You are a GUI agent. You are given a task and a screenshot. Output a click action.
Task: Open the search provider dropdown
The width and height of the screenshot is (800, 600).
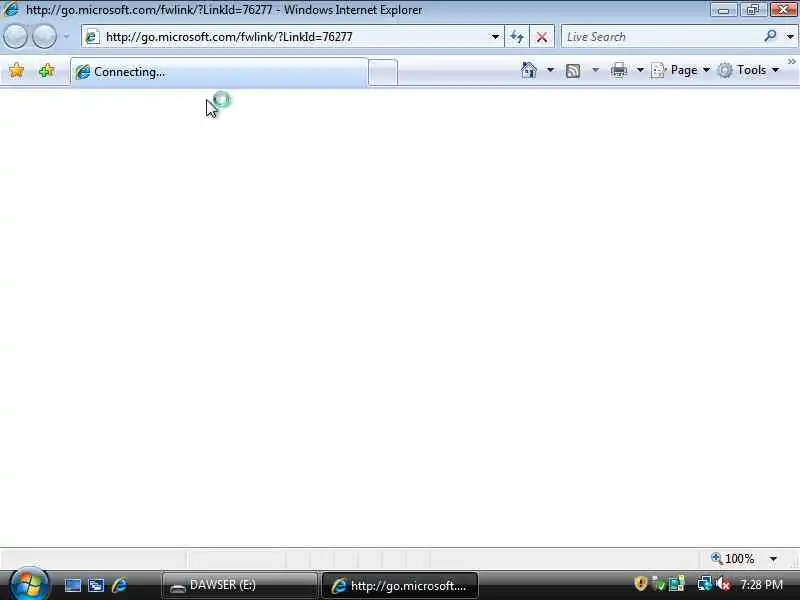click(x=790, y=37)
